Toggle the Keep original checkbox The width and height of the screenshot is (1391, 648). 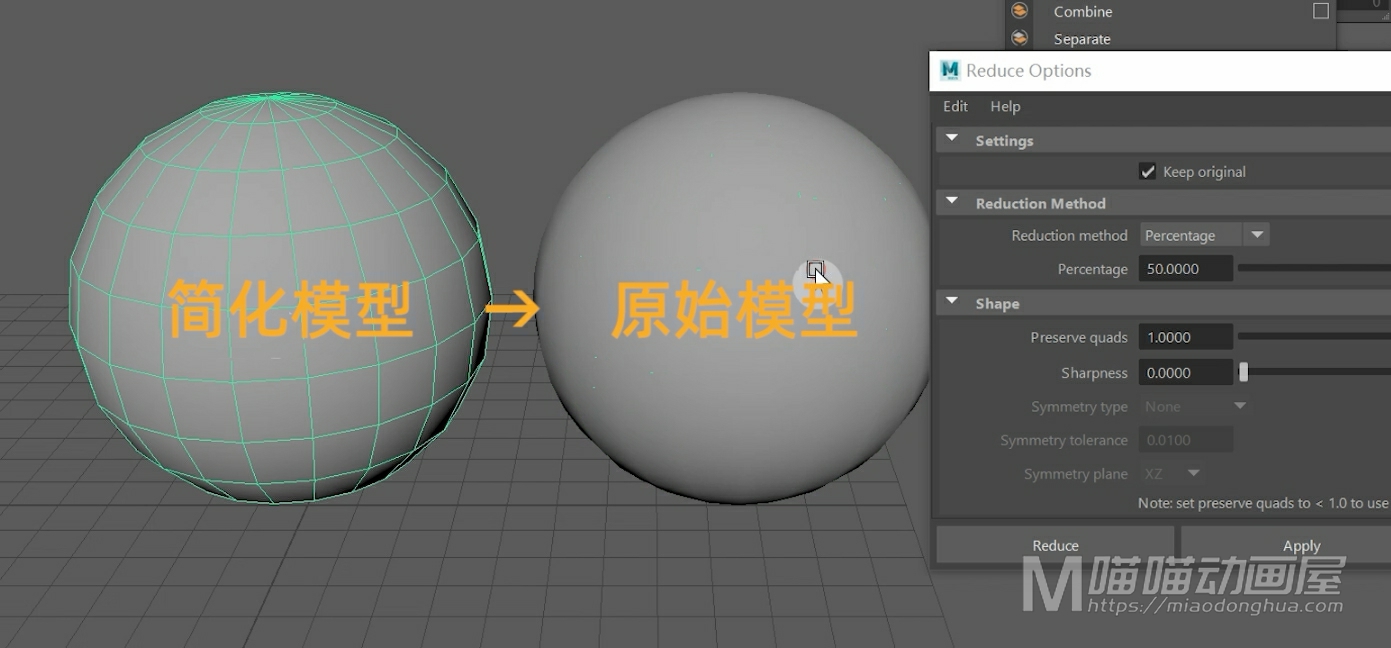pos(1148,172)
